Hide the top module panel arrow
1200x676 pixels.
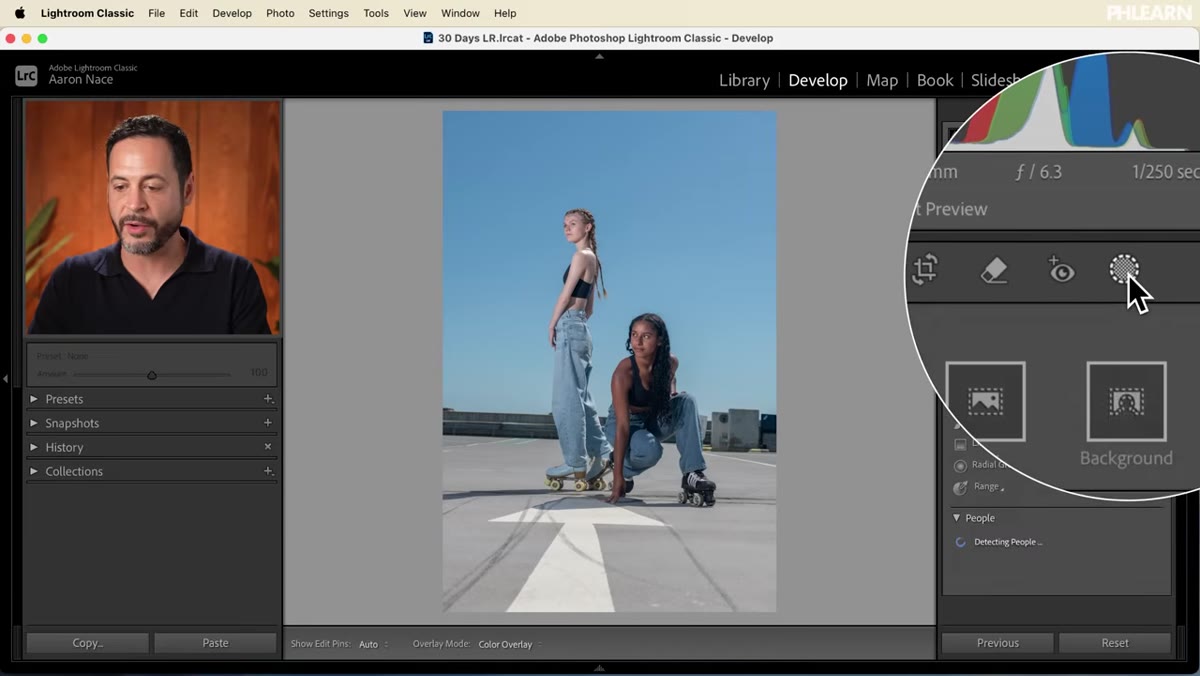599,56
